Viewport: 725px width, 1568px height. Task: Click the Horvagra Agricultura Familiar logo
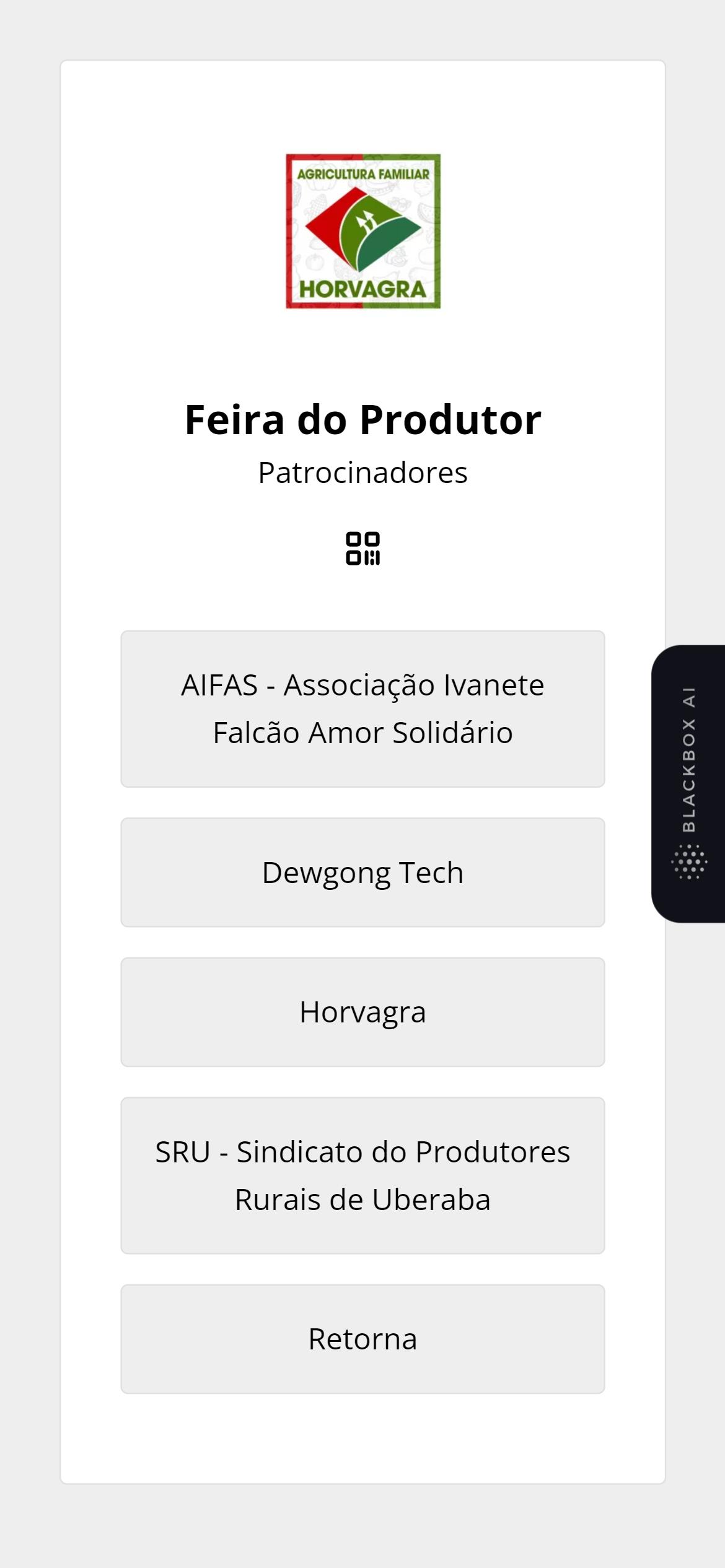point(363,231)
